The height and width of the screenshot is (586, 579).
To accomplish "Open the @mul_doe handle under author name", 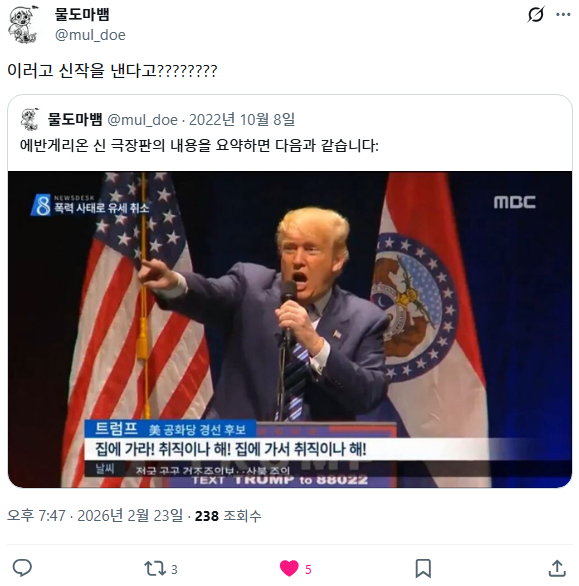I will pyautogui.click(x=90, y=35).
